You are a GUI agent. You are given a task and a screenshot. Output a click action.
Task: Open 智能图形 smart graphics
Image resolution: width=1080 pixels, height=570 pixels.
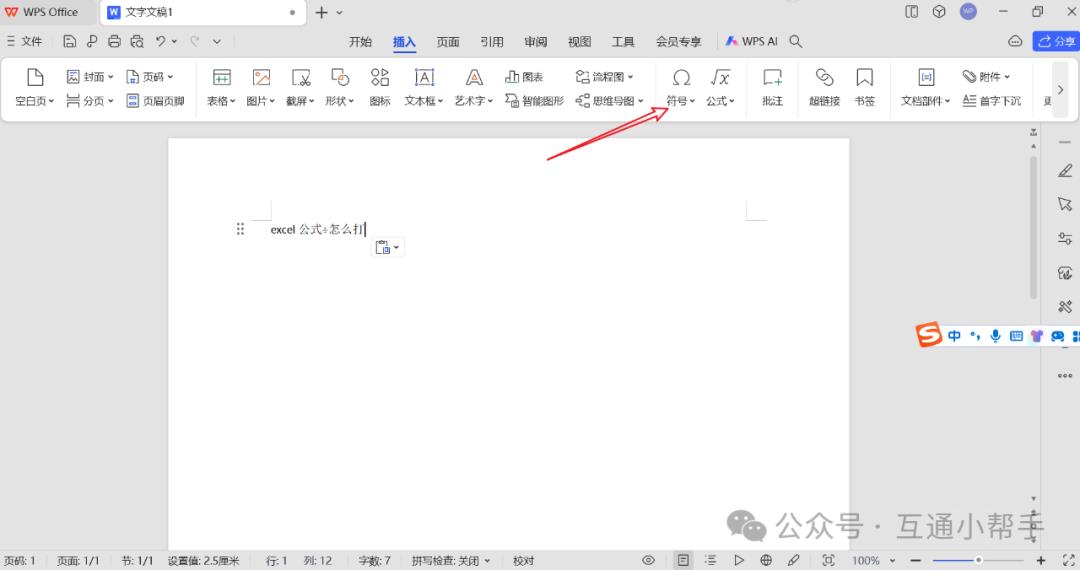tap(534, 101)
